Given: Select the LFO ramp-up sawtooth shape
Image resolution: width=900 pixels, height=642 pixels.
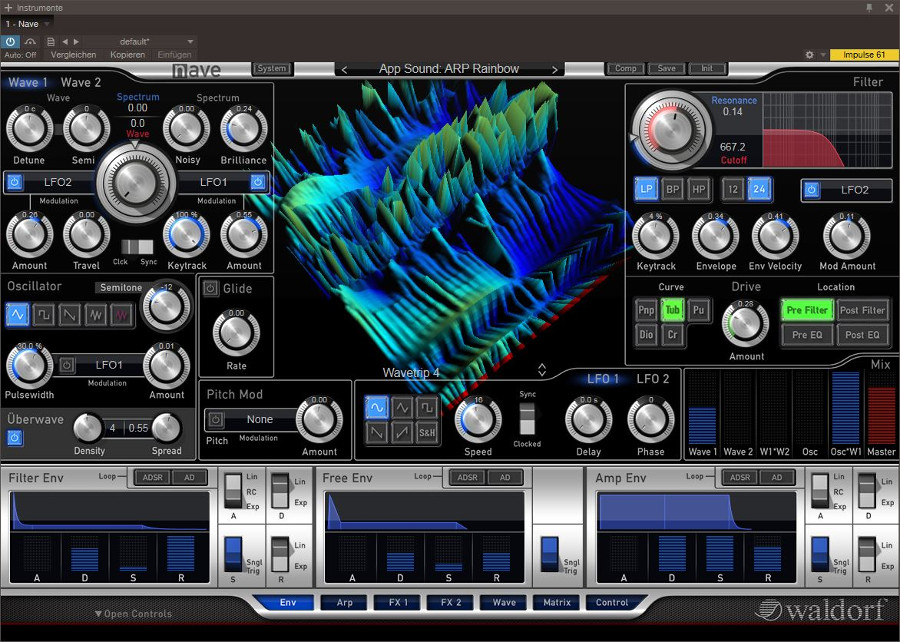Looking at the screenshot, I should tap(402, 432).
